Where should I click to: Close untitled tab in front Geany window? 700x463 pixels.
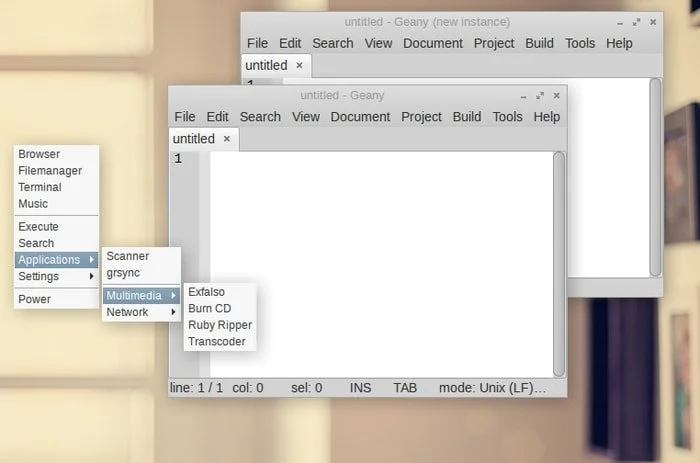pyautogui.click(x=227, y=139)
